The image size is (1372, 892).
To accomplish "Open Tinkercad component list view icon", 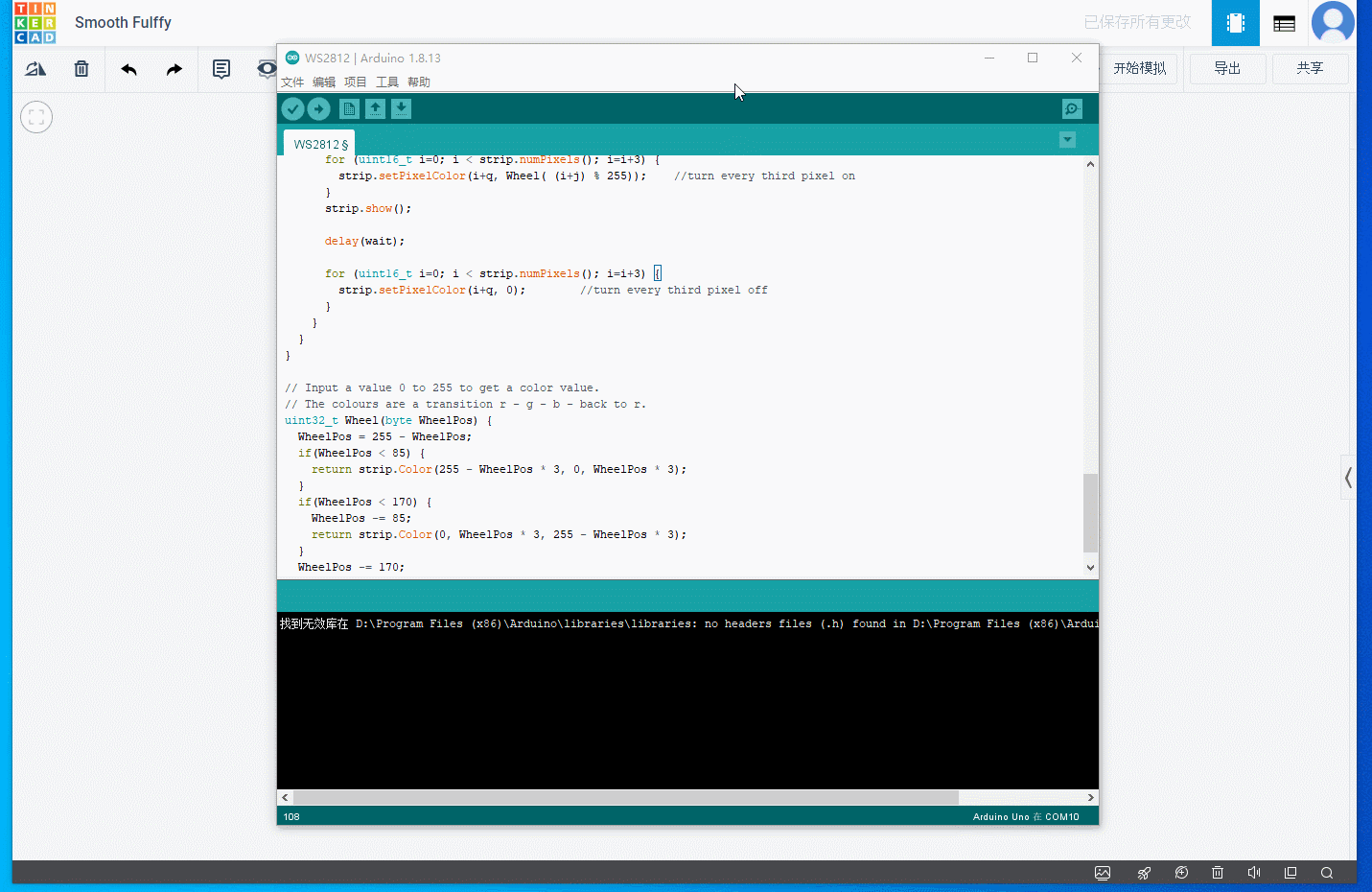I will pyautogui.click(x=1285, y=23).
